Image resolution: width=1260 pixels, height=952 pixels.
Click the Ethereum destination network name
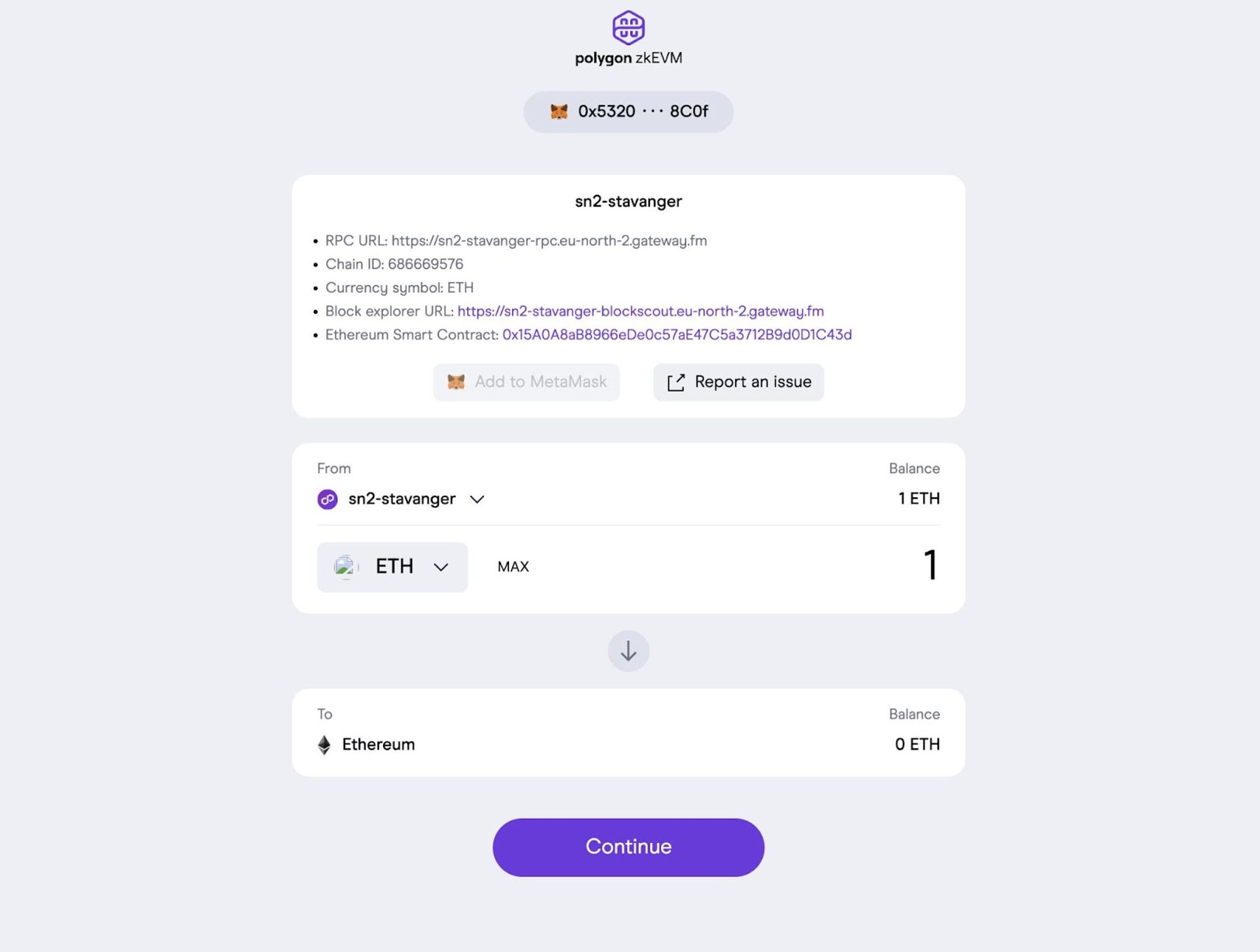click(x=378, y=744)
